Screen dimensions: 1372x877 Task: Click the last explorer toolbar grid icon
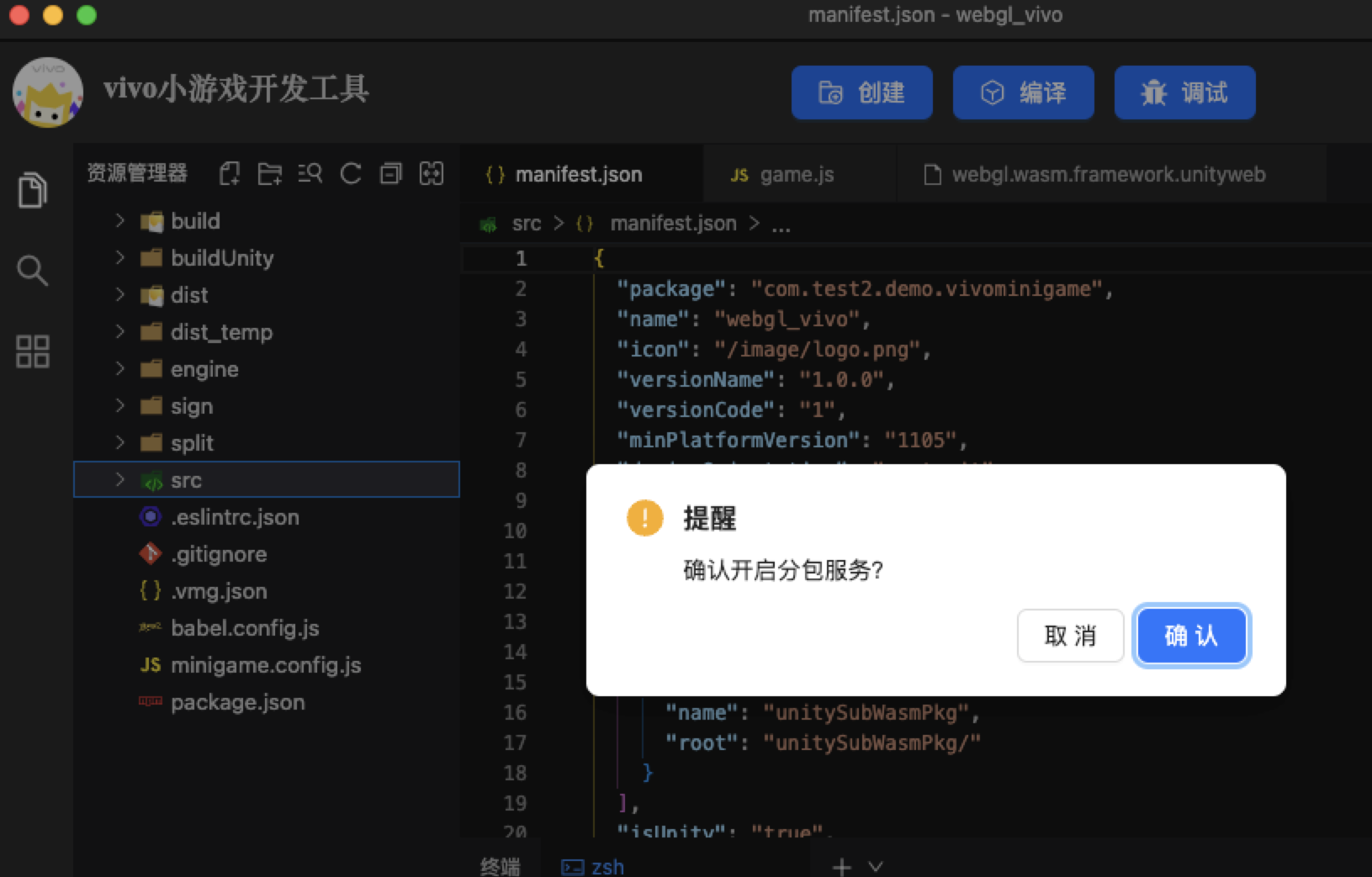[432, 174]
